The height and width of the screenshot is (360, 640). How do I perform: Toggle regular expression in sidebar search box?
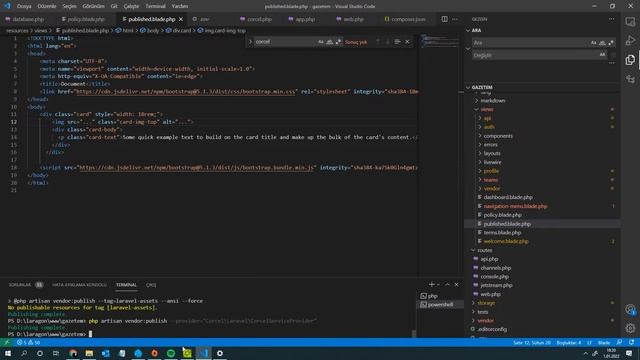[x=611, y=42]
